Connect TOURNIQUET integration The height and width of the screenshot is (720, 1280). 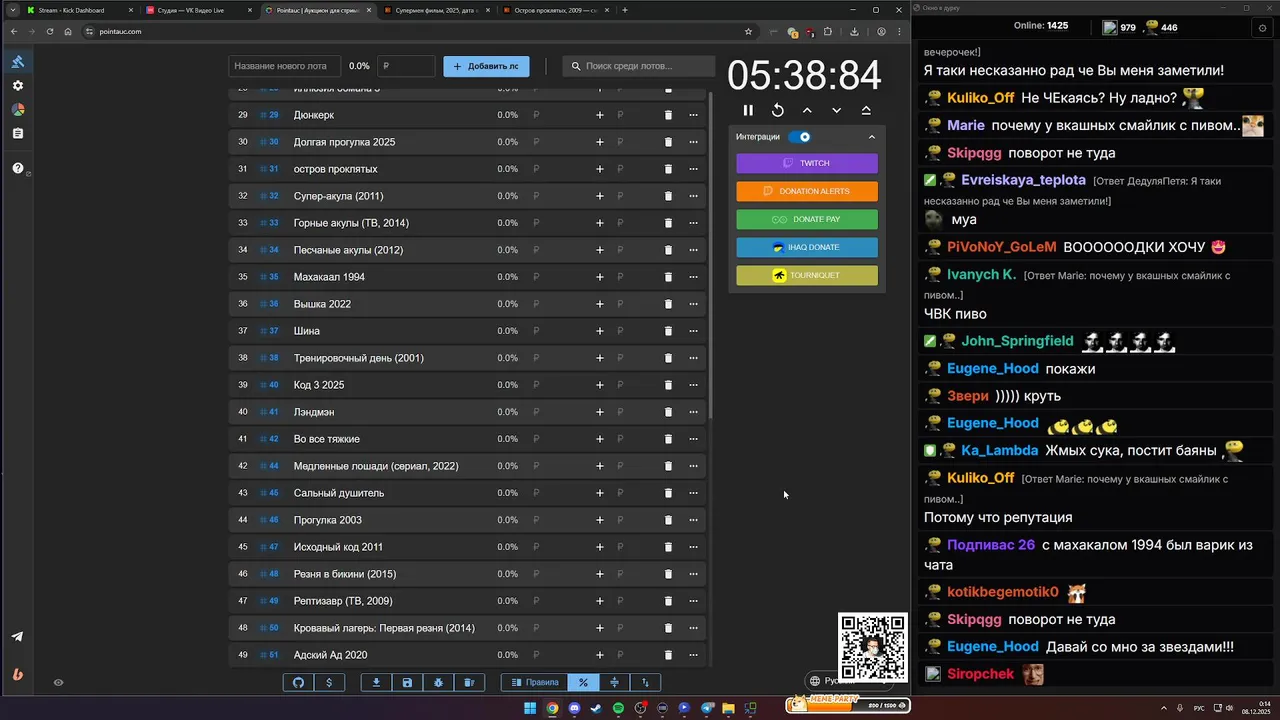807,275
